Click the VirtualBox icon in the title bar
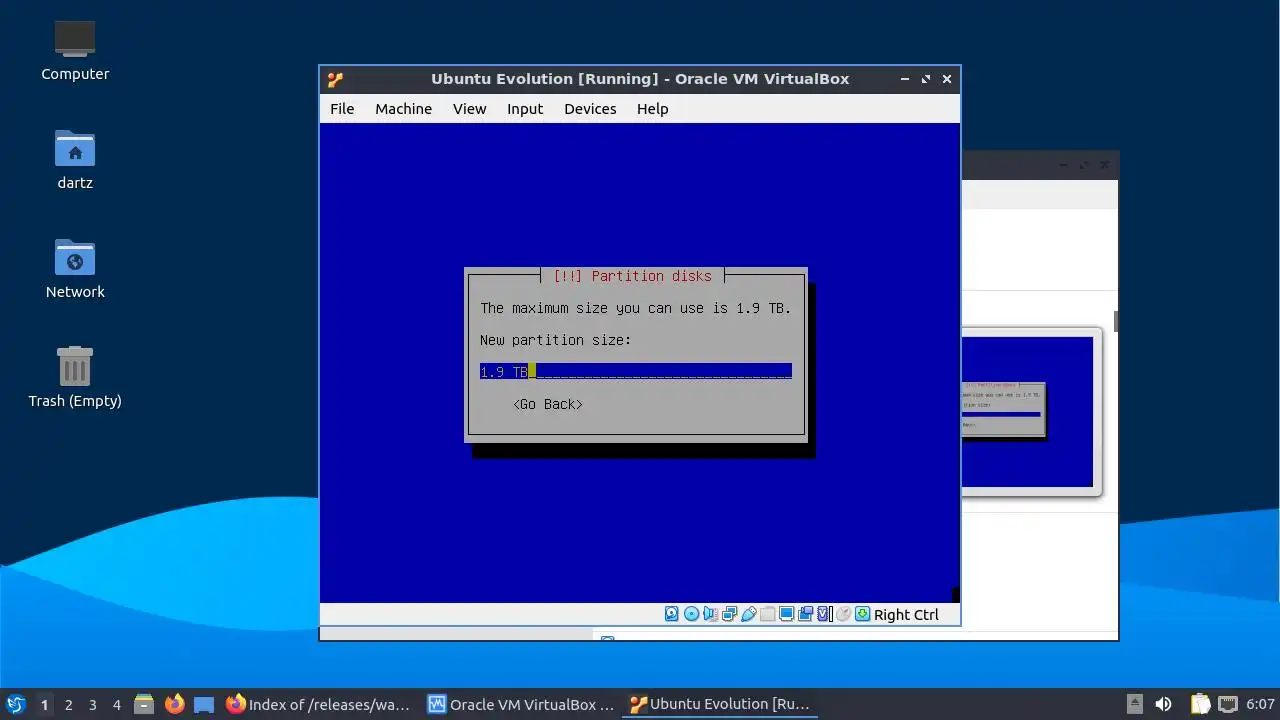The width and height of the screenshot is (1280, 720). click(x=336, y=79)
